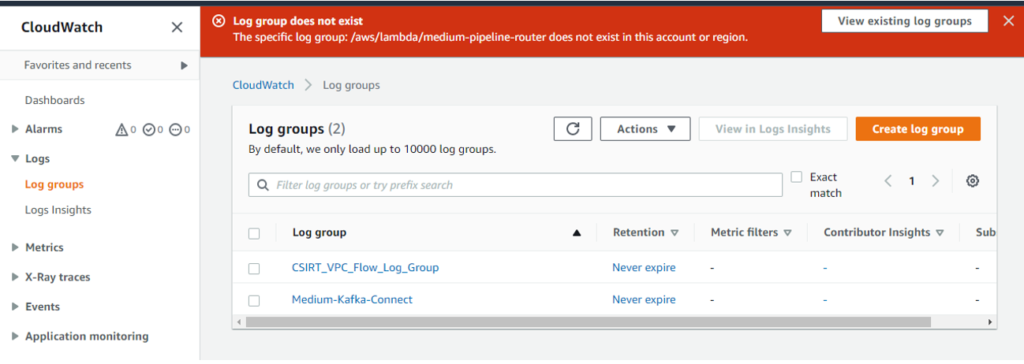Collapse the Logs section
Image resolution: width=1024 pixels, height=364 pixels.
point(15,159)
